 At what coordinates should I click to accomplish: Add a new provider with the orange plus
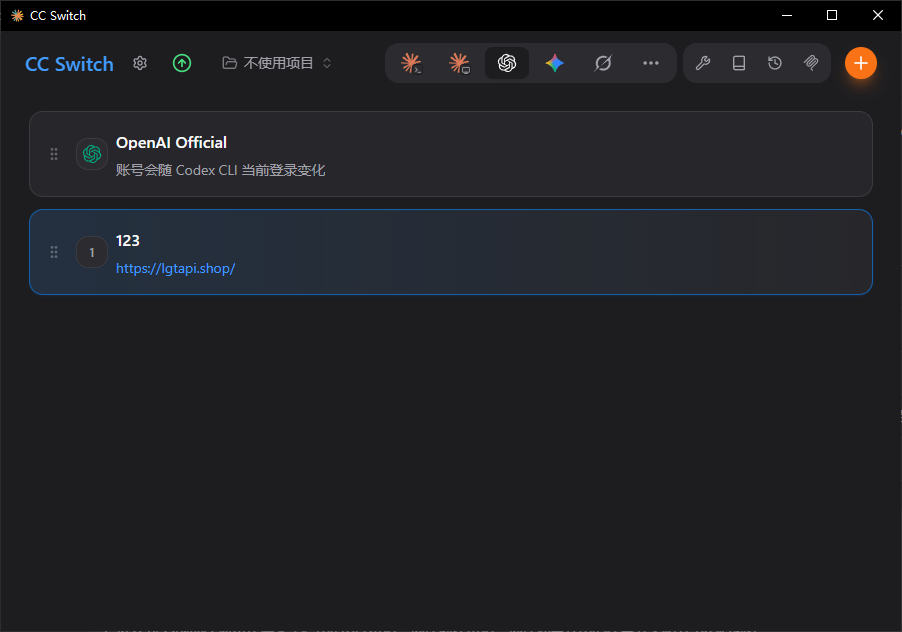coord(861,63)
